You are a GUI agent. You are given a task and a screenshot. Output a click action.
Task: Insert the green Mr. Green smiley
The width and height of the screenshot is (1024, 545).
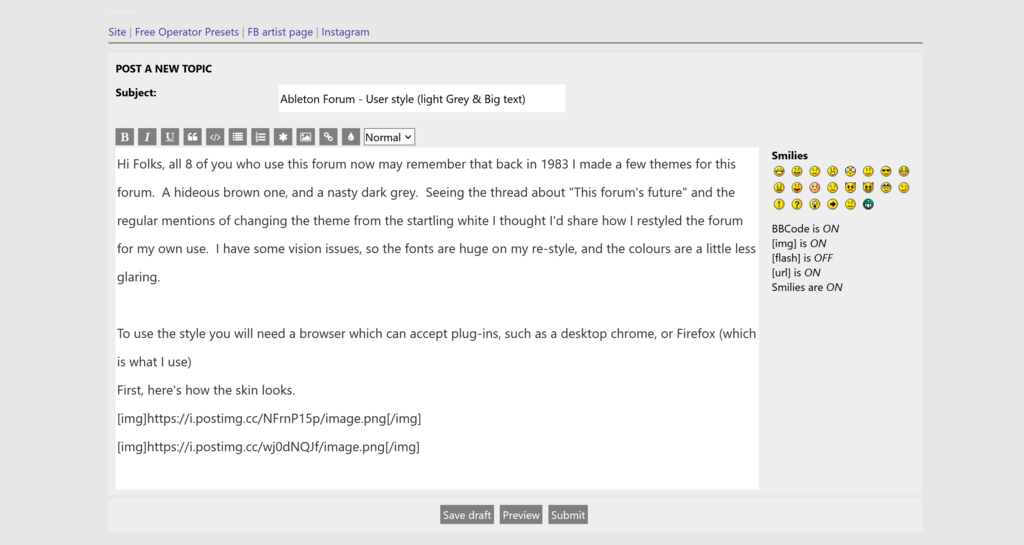point(868,204)
